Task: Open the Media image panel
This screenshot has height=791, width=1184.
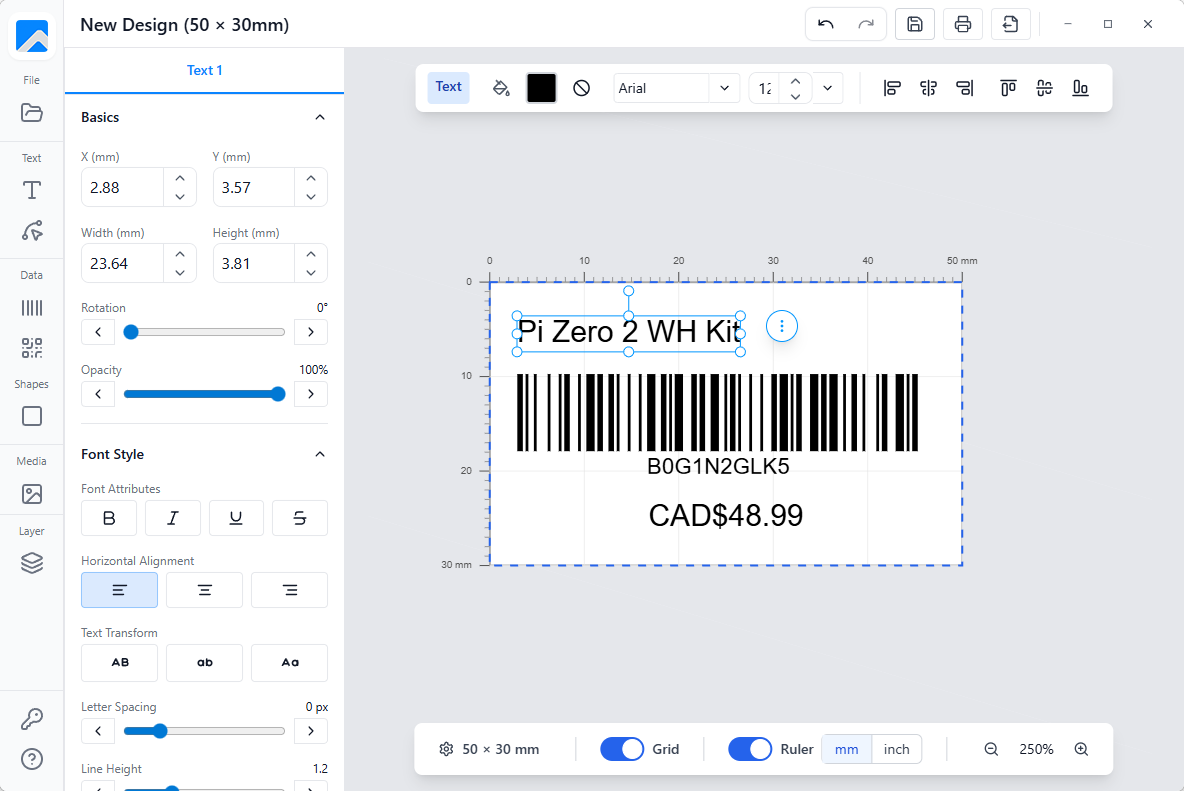Action: [31, 494]
